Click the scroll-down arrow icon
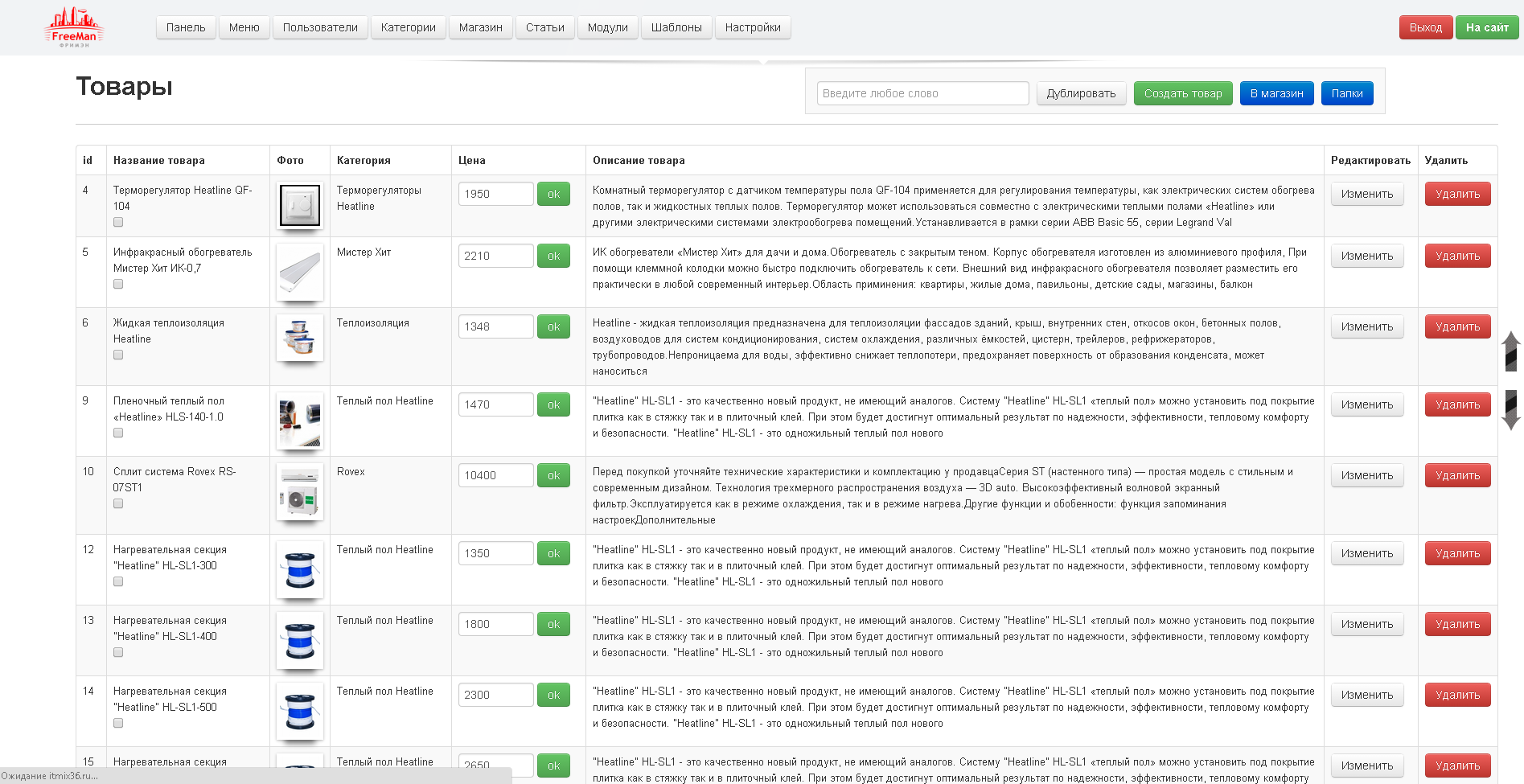The height and width of the screenshot is (784, 1524). point(1511,410)
